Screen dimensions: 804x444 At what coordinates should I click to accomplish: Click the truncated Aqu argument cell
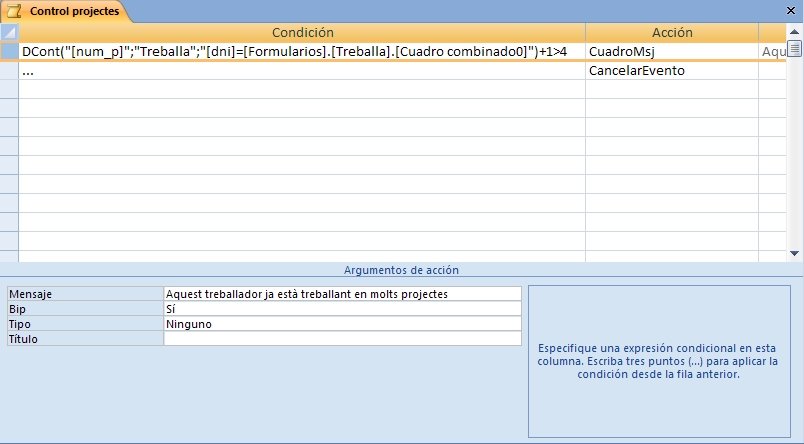click(773, 51)
